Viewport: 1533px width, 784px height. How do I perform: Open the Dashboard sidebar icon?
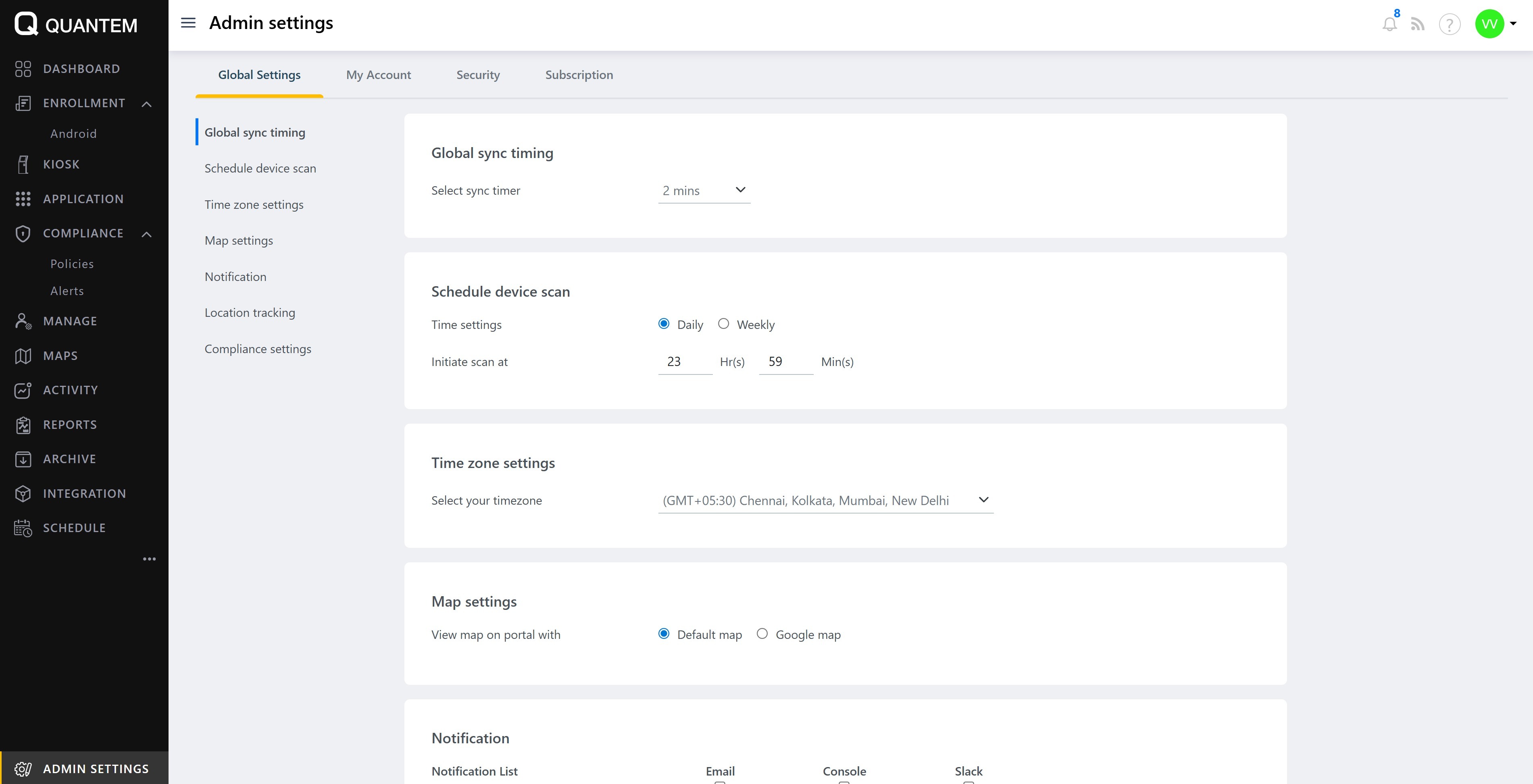coord(23,69)
